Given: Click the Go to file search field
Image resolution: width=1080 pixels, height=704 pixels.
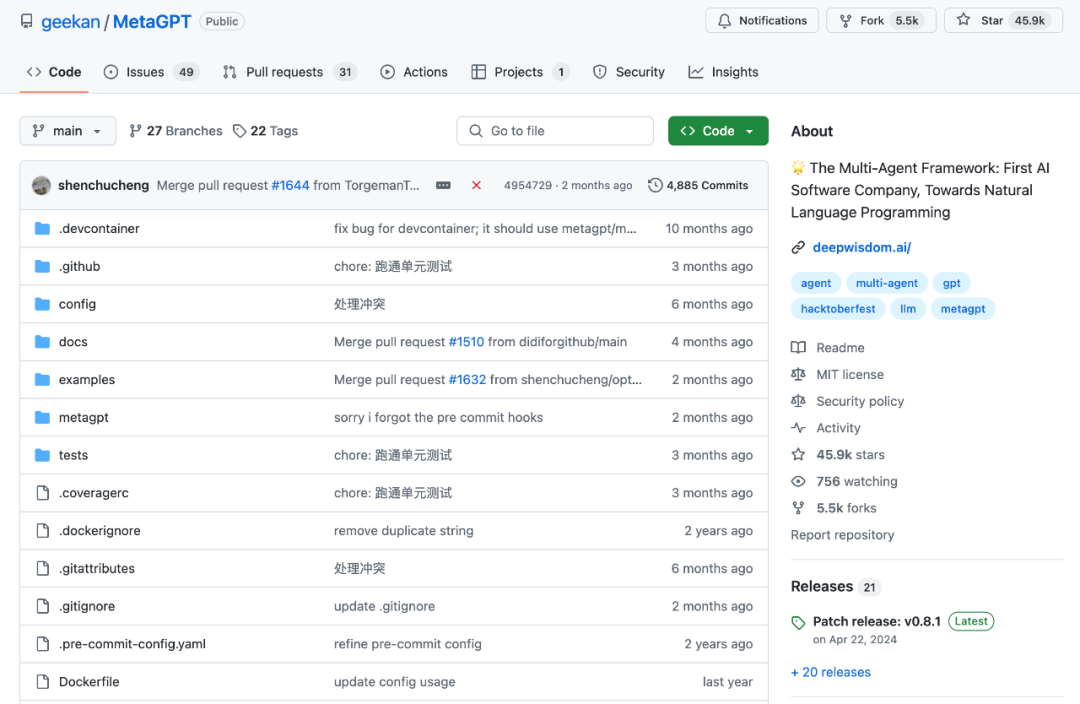Looking at the screenshot, I should coord(555,131).
